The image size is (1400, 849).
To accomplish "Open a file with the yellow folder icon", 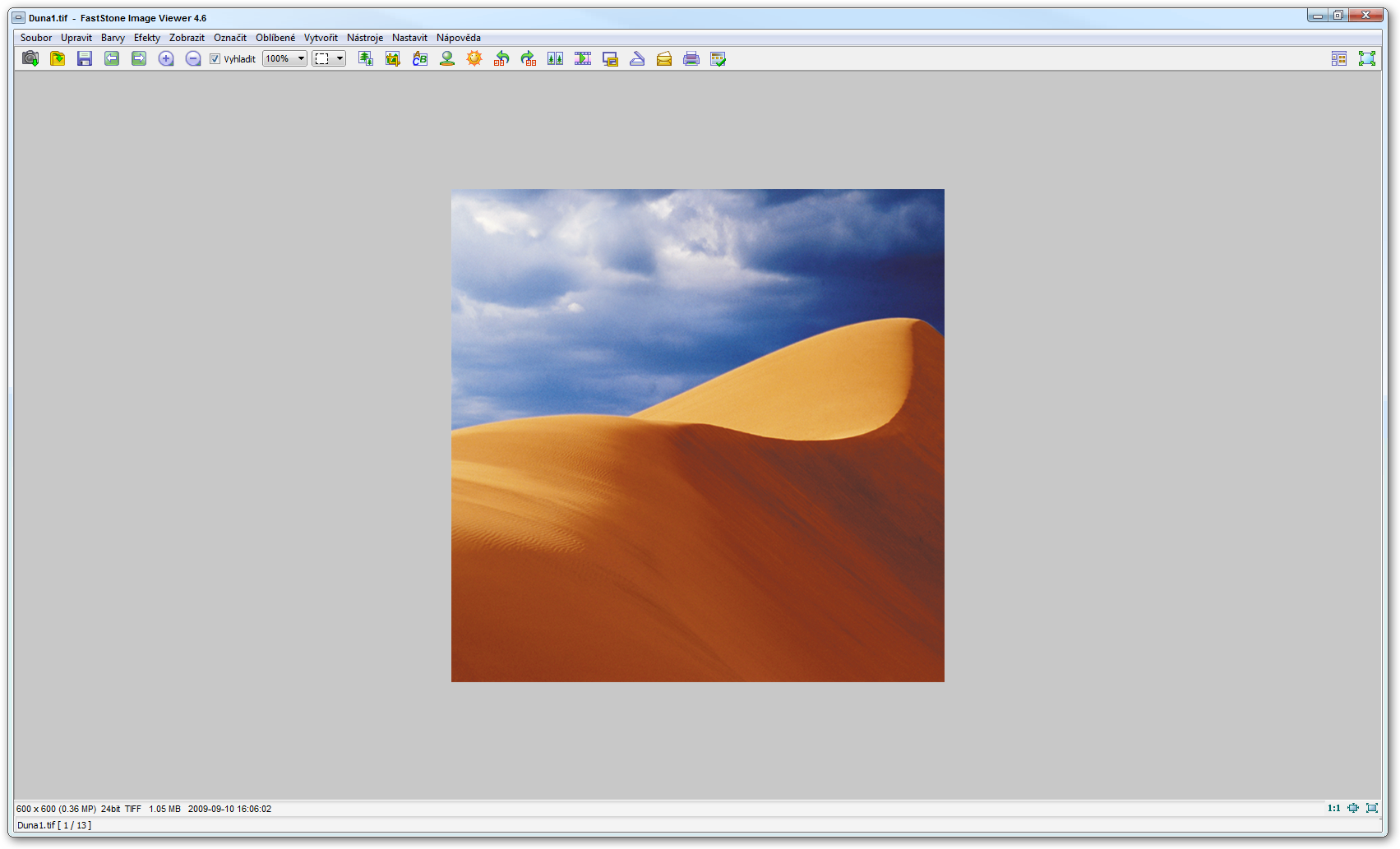I will (x=58, y=58).
